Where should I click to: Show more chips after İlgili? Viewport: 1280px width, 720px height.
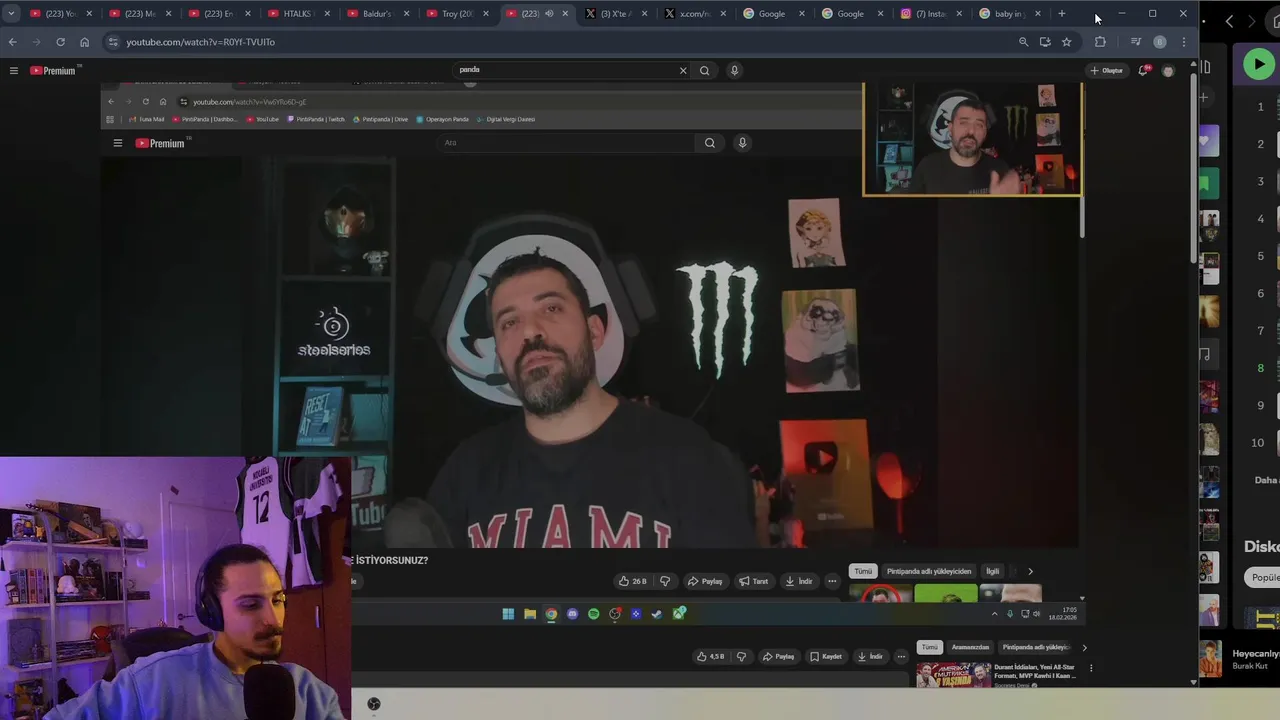[x=1030, y=571]
